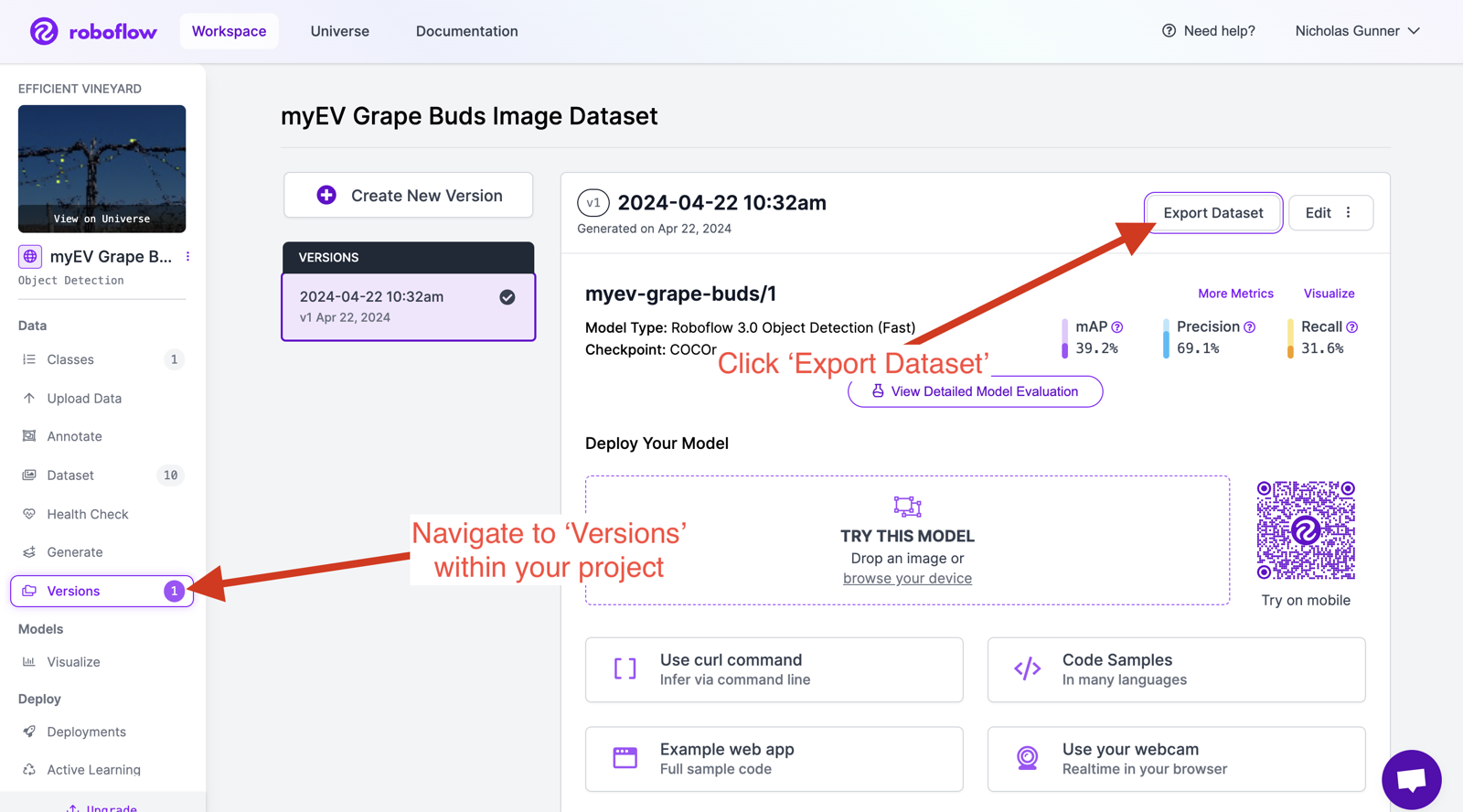This screenshot has height=812, width=1463.
Task: Click the Deployments rocket icon
Action: pos(29,732)
